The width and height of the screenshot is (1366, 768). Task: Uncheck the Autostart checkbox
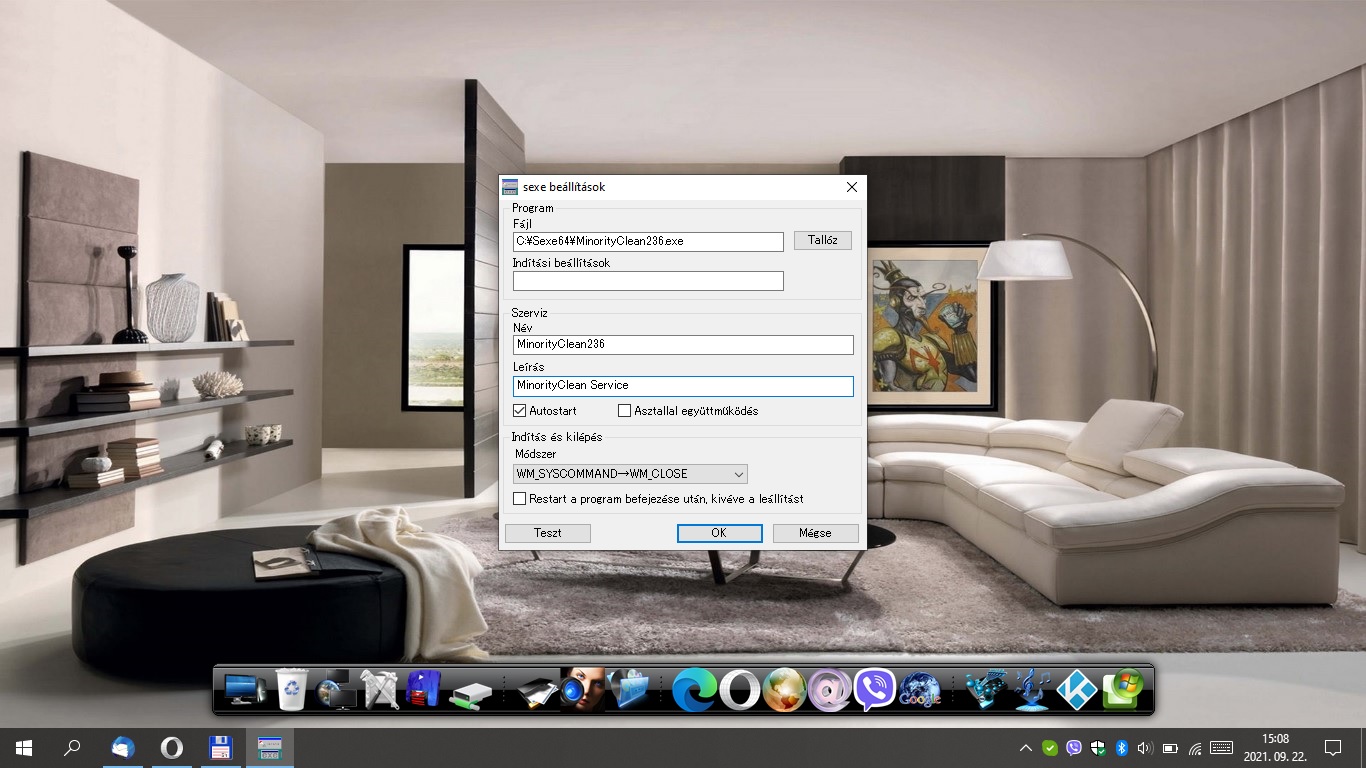coord(520,411)
